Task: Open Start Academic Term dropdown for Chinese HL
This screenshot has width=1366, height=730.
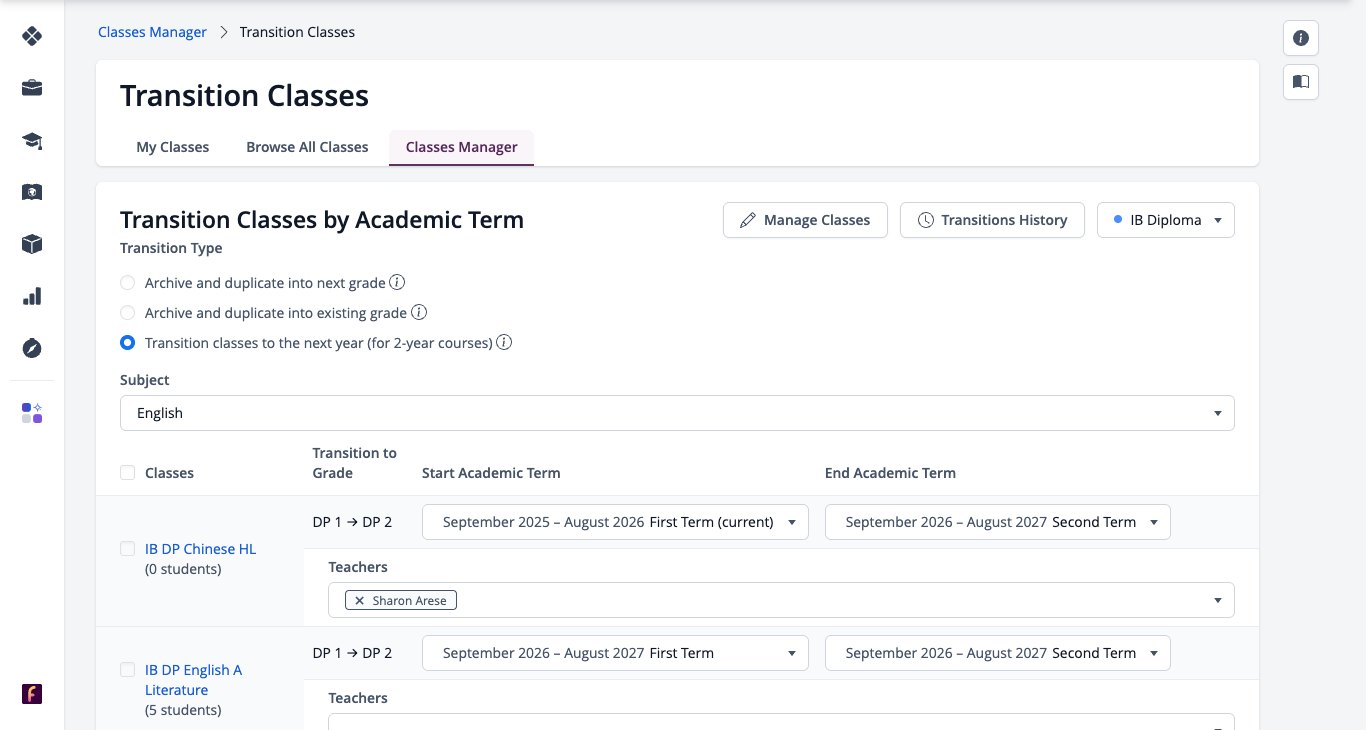Action: (615, 522)
